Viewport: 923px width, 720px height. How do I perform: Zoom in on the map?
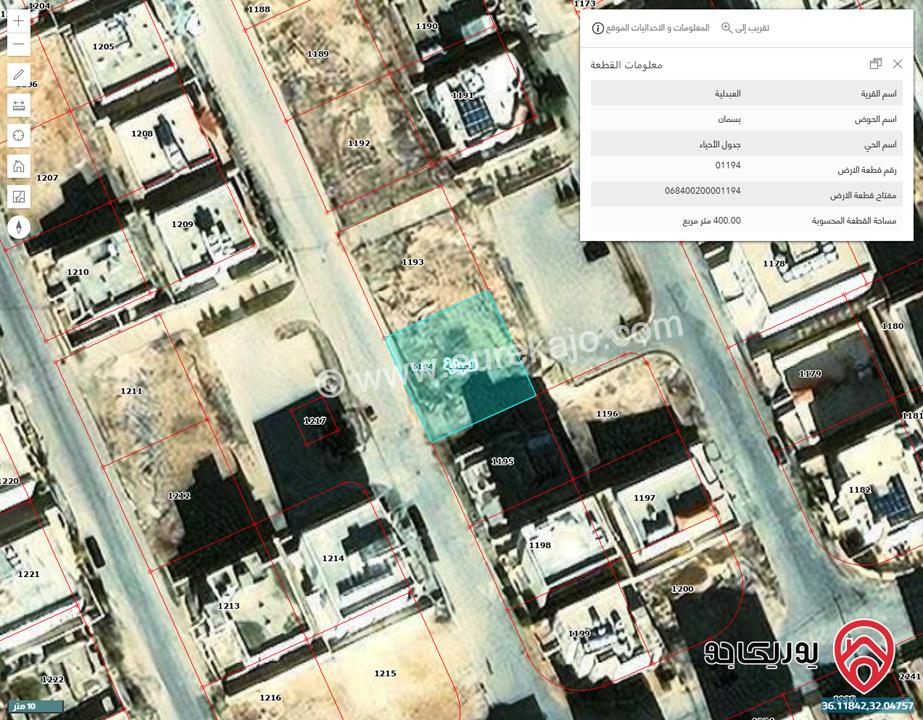(19, 20)
